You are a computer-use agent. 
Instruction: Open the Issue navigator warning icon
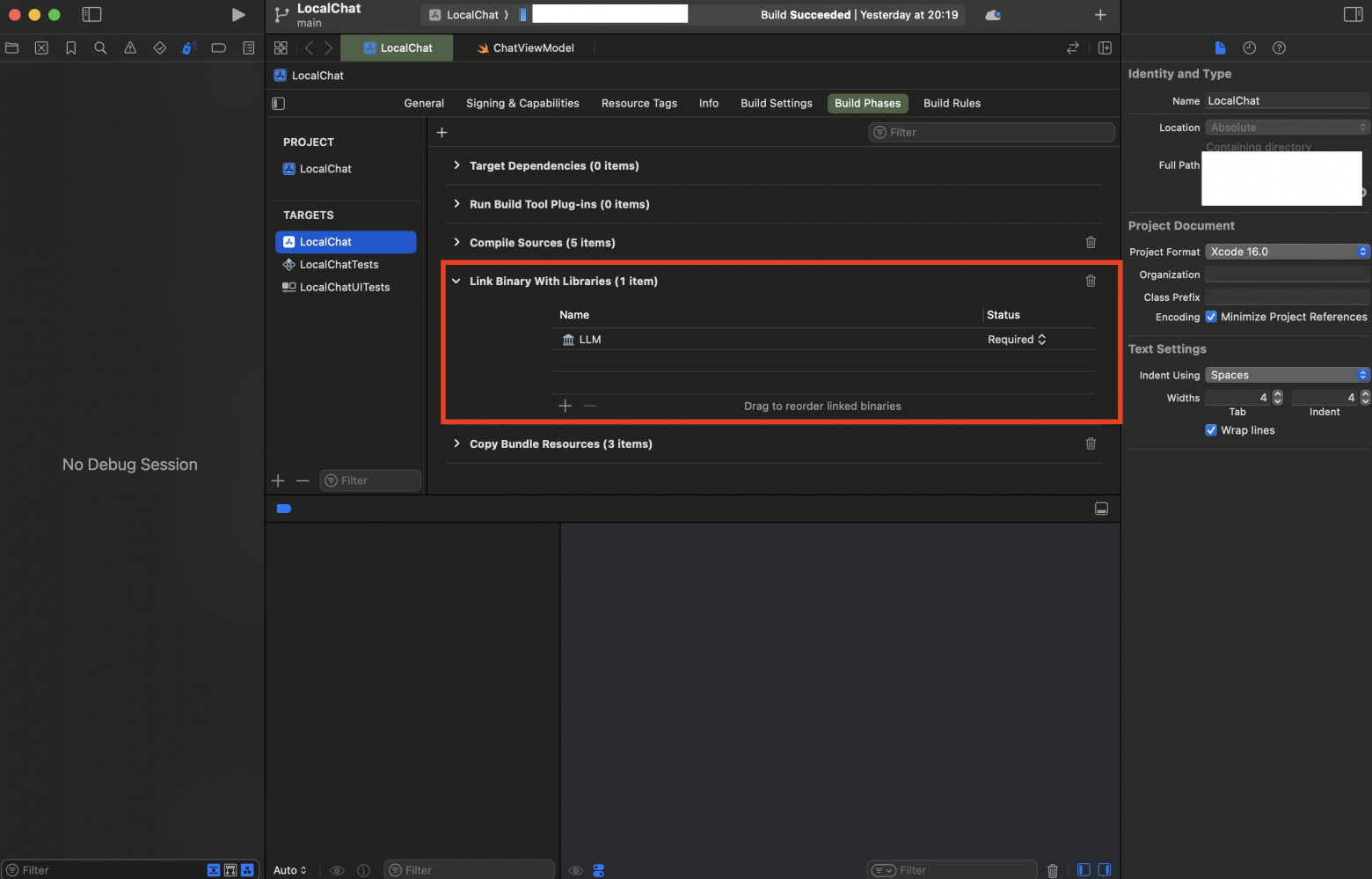point(130,48)
